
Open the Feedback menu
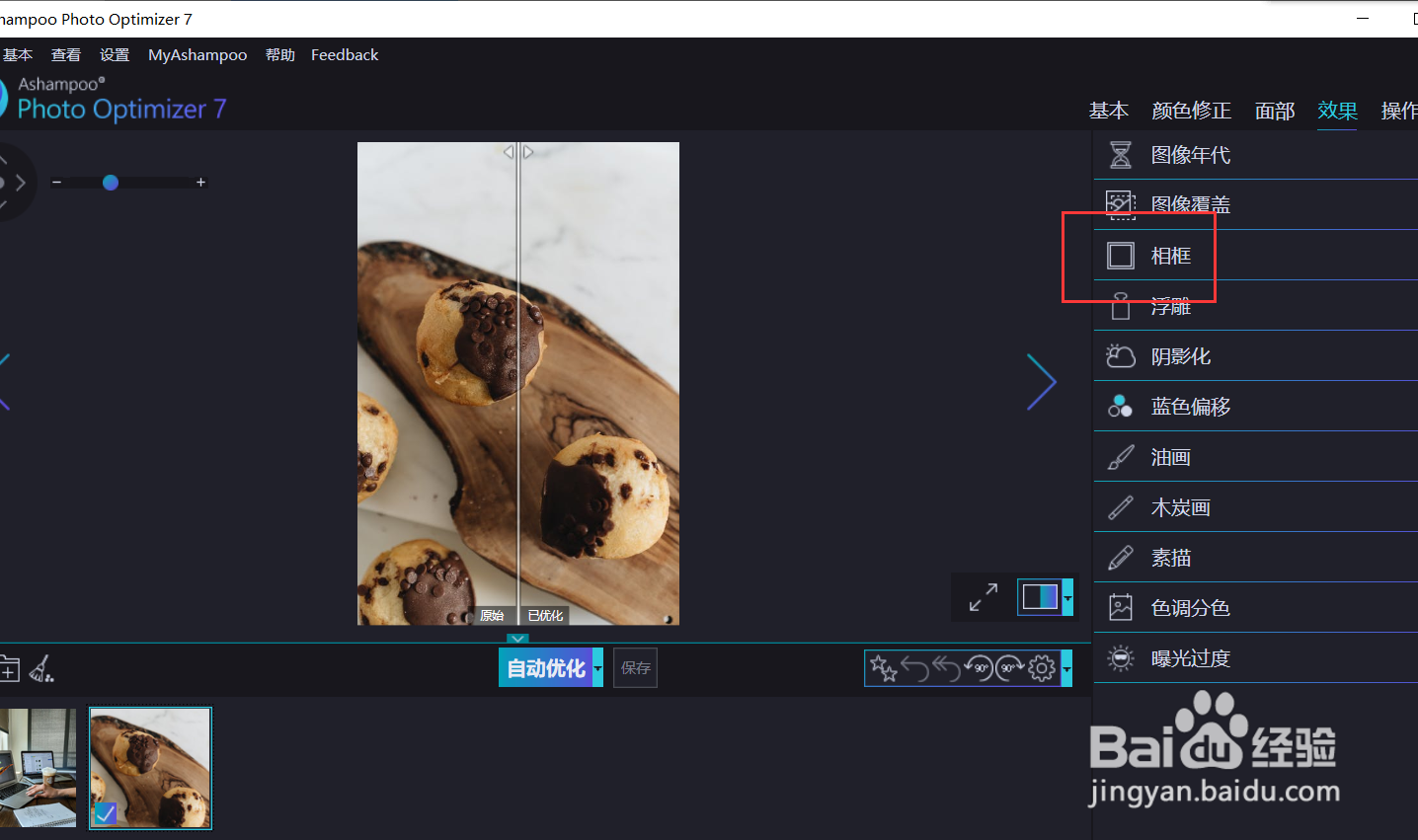click(345, 55)
